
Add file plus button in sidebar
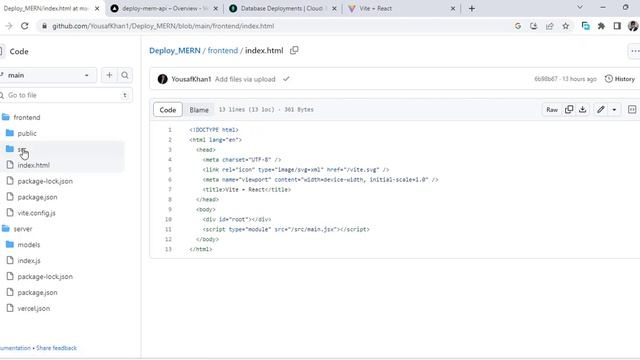click(x=109, y=75)
